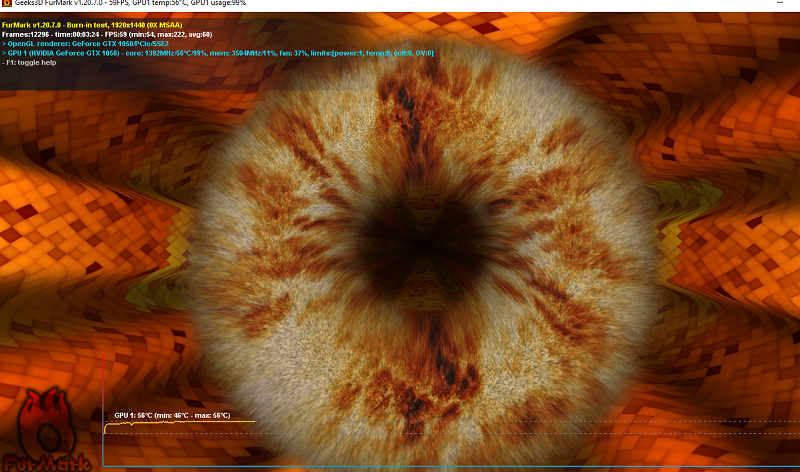Screen dimensions: 800x472
Task: Click the 'FurMark v1.20.7.0 - Burn-in test' line
Action: pos(92,25)
